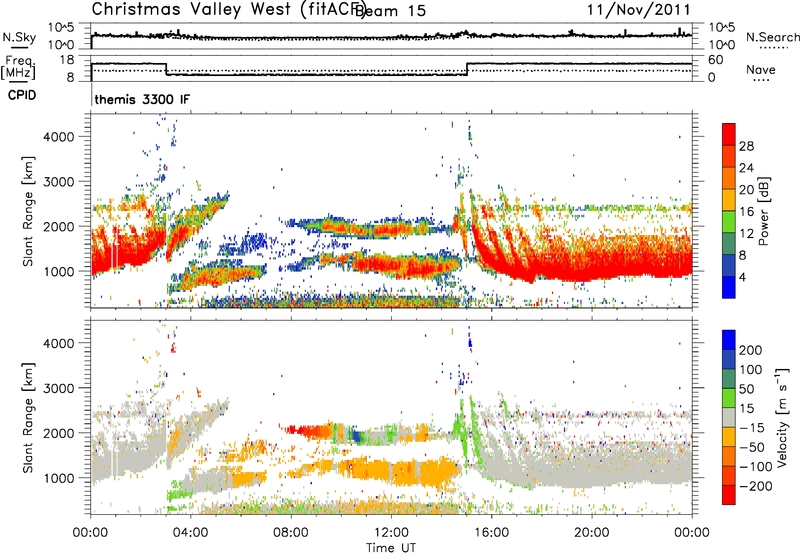Click the '60' tick on the Nave axis

click(x=715, y=60)
